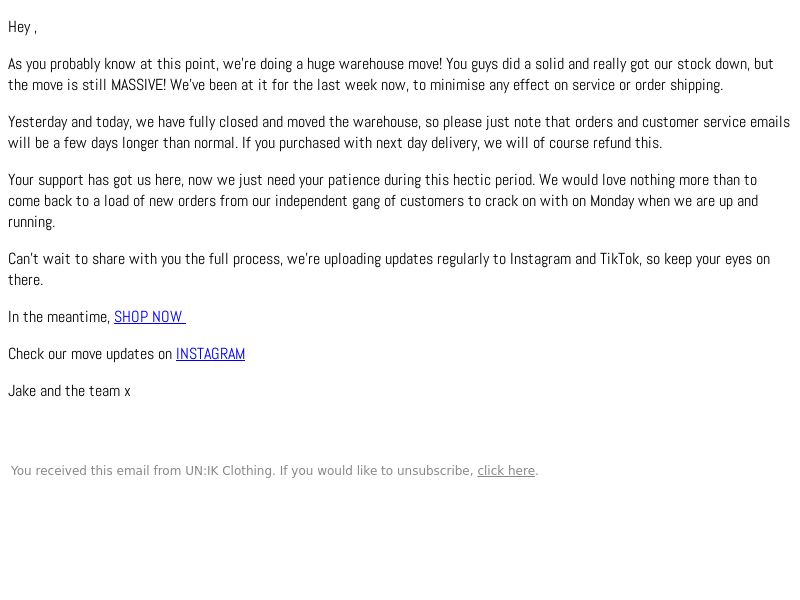Click the word 'MASSIVE!' in first paragraph
Viewport: 800px width, 600px height.
click(138, 85)
